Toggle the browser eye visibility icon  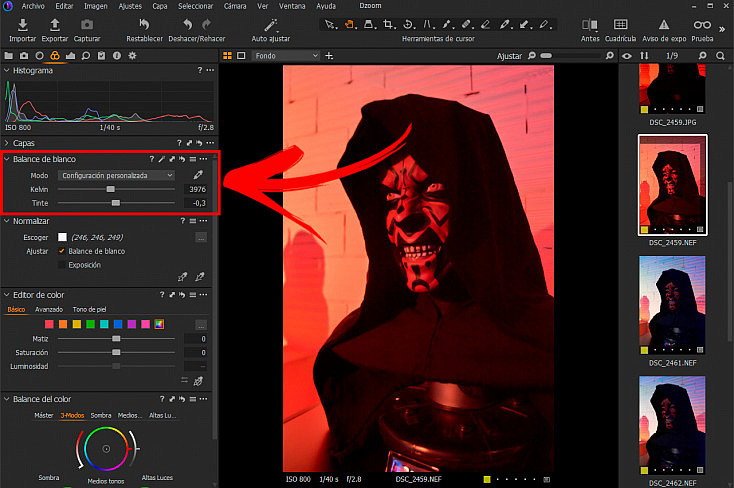627,56
